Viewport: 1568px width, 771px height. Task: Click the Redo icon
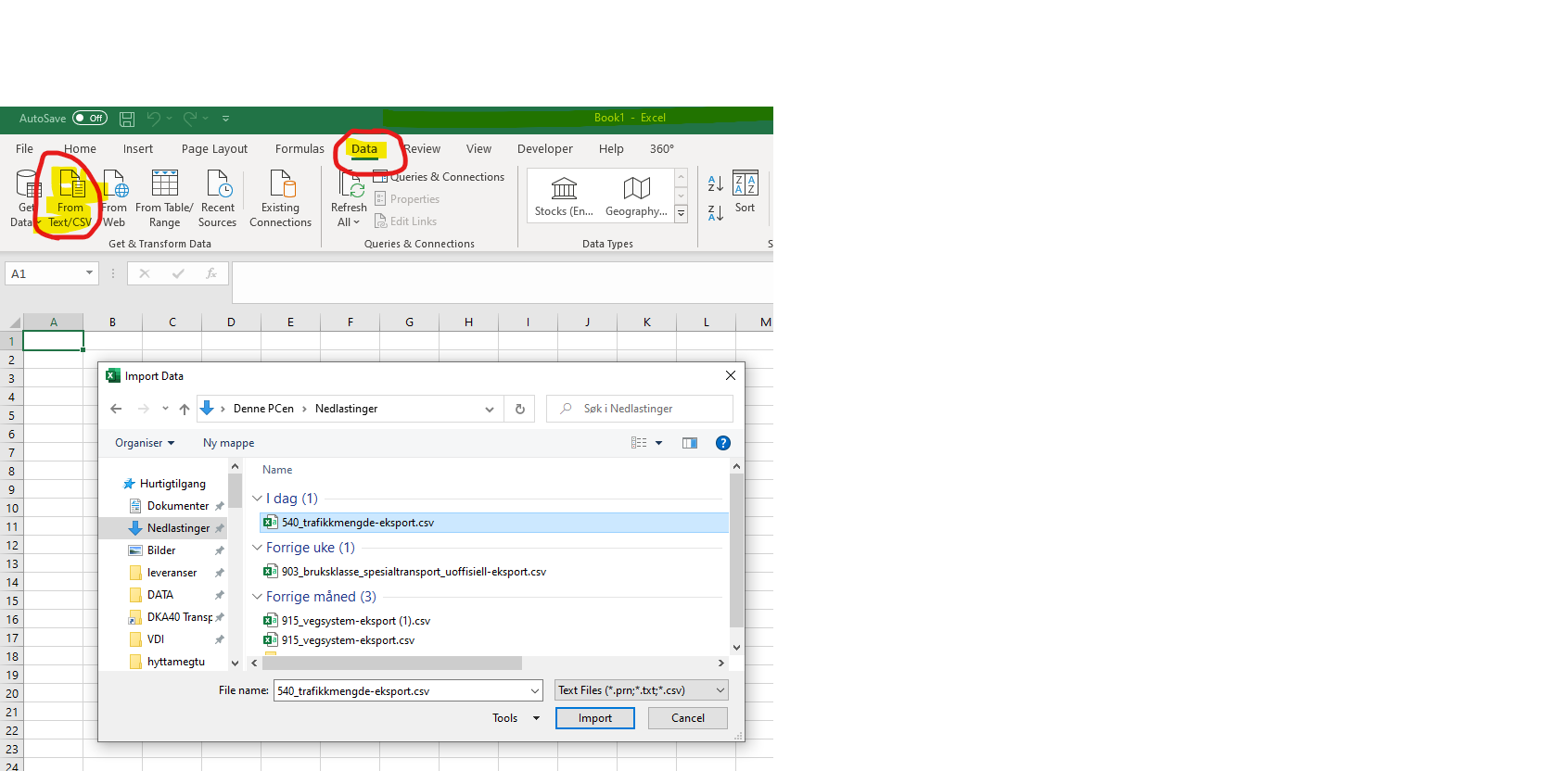190,119
